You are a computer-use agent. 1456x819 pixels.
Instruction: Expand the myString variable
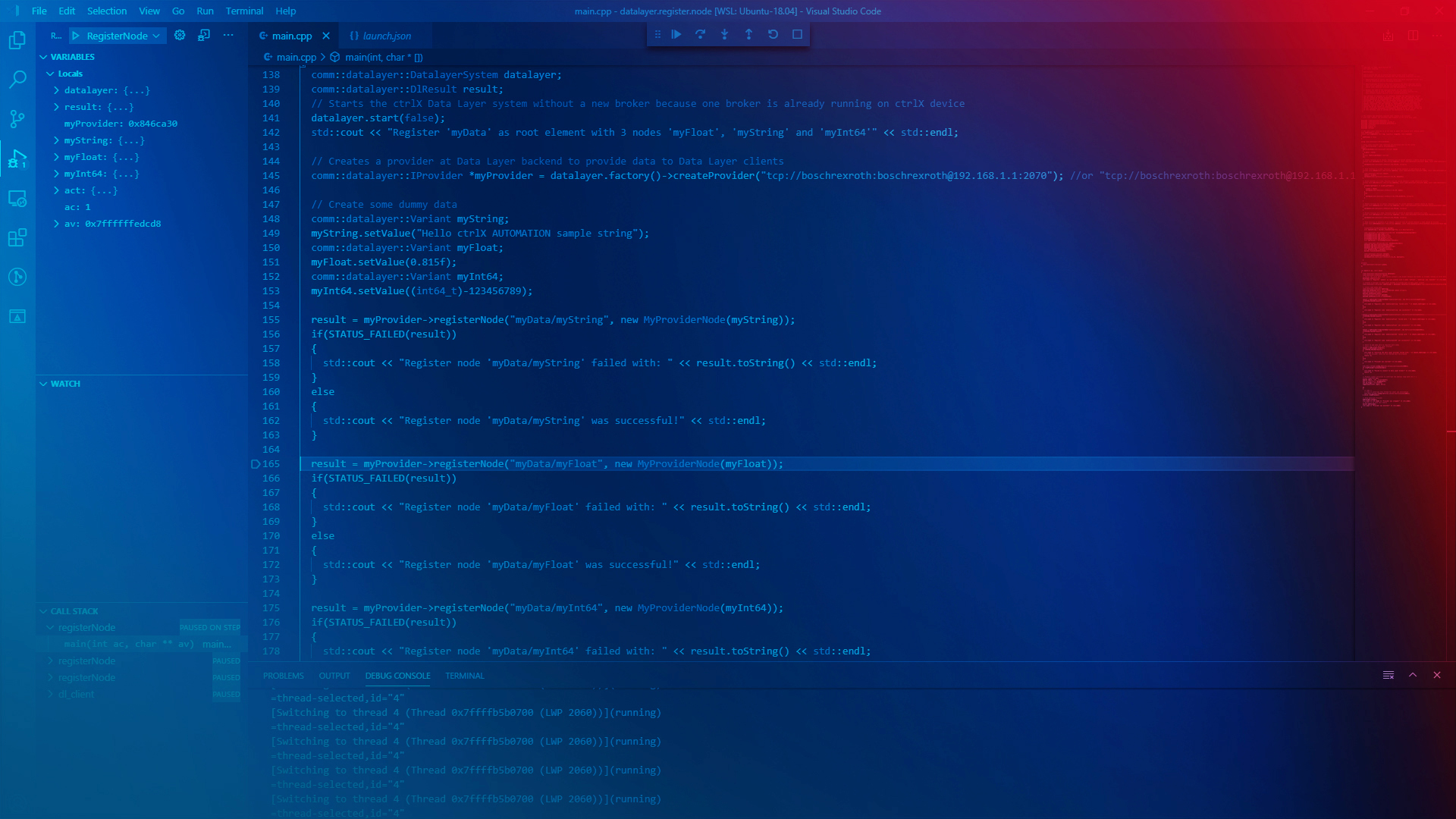56,140
